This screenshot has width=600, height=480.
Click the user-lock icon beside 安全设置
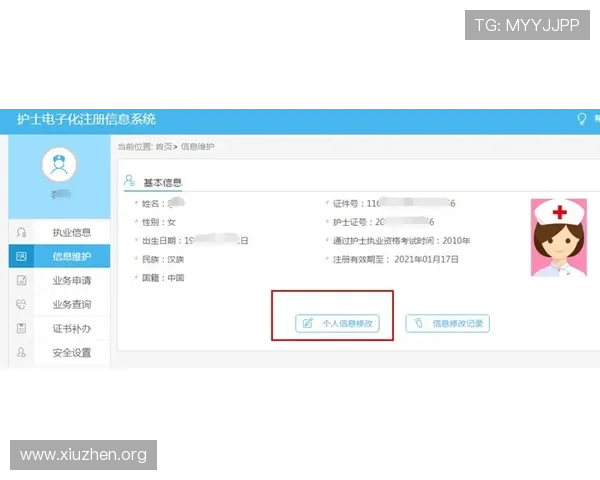pos(21,352)
